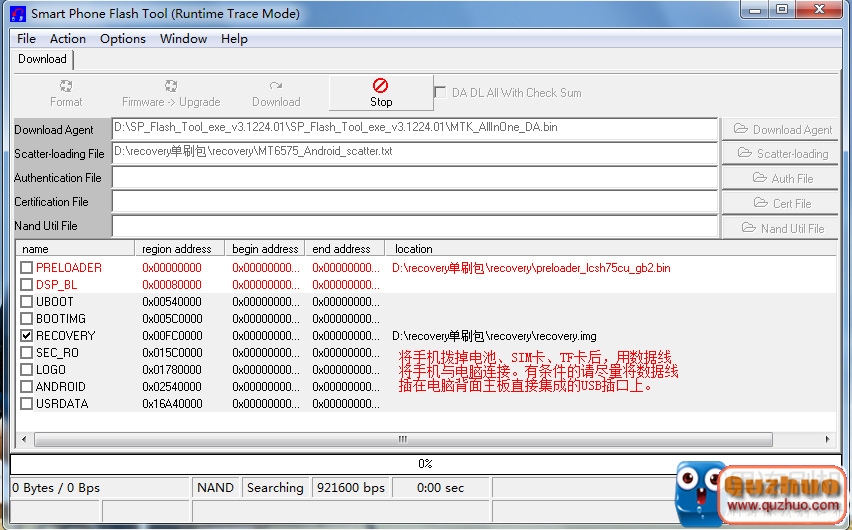Viewport: 852px width, 530px height.
Task: Select the Download tab
Action: [43, 59]
